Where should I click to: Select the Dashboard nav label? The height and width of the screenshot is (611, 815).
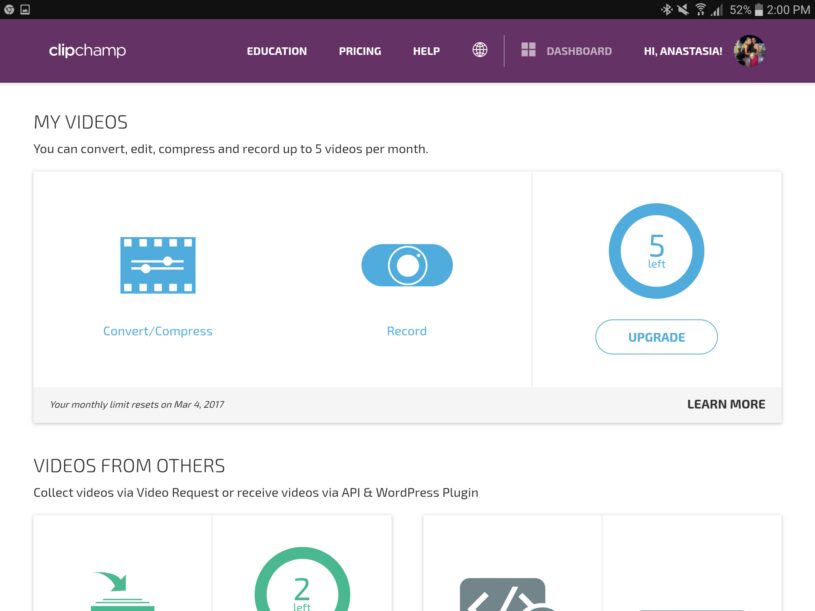pos(579,51)
